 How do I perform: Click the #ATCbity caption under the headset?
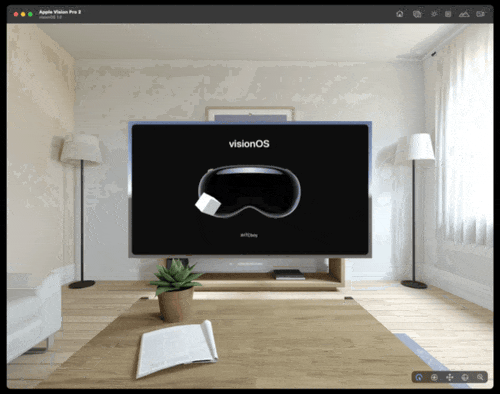(249, 235)
